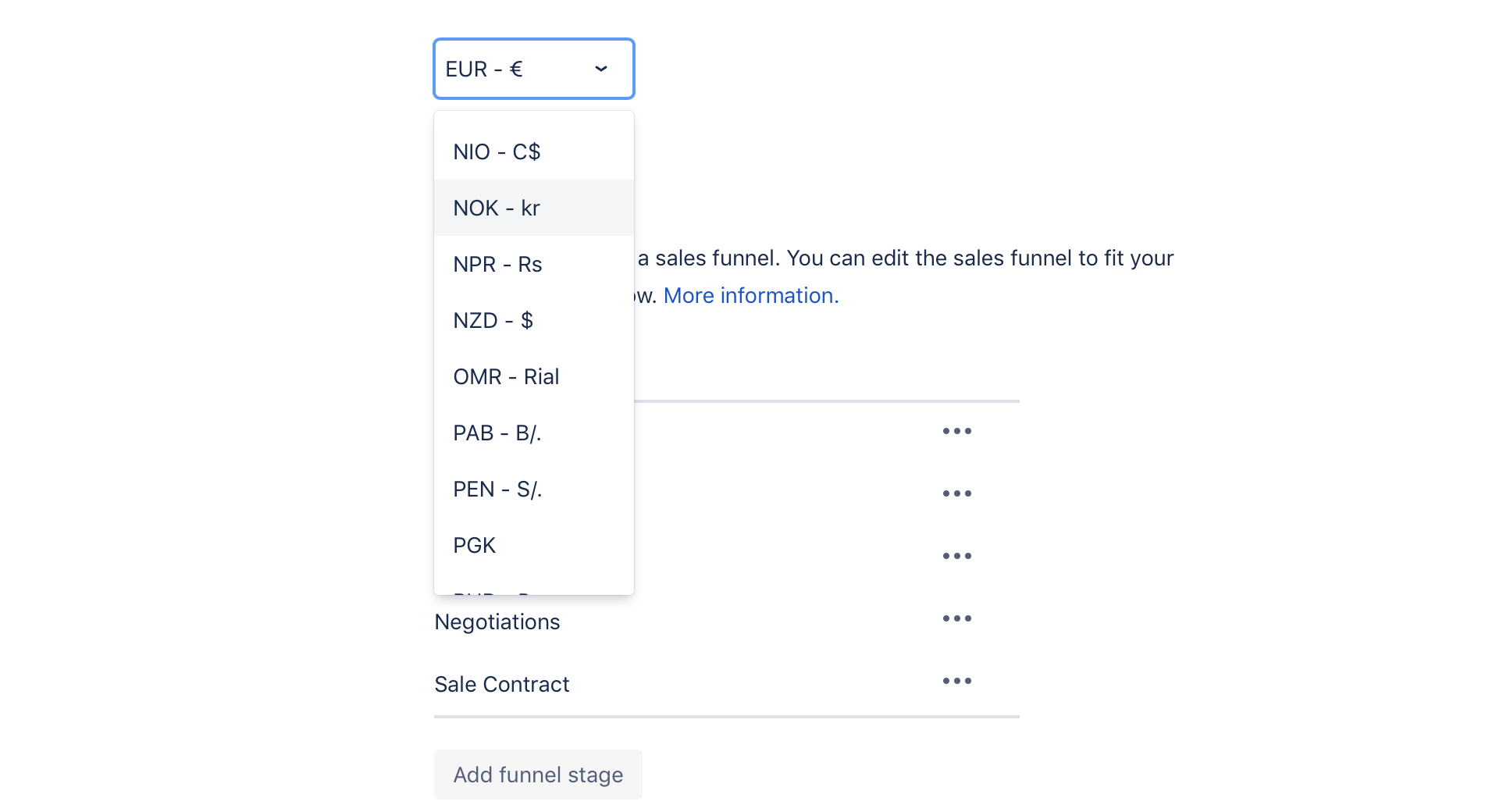Open three-dot menu for first funnel stage
Viewport: 1485px width, 812px height.
pyautogui.click(x=956, y=431)
